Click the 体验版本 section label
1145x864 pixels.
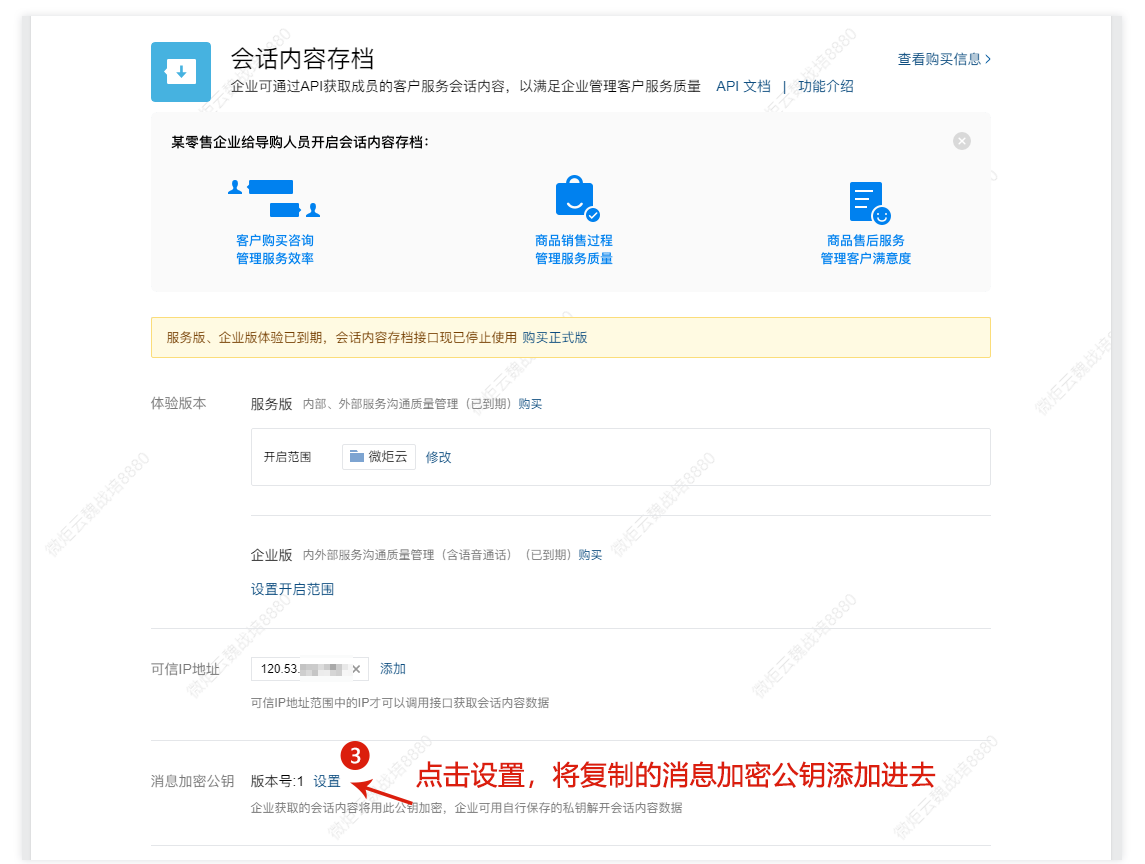[x=179, y=404]
